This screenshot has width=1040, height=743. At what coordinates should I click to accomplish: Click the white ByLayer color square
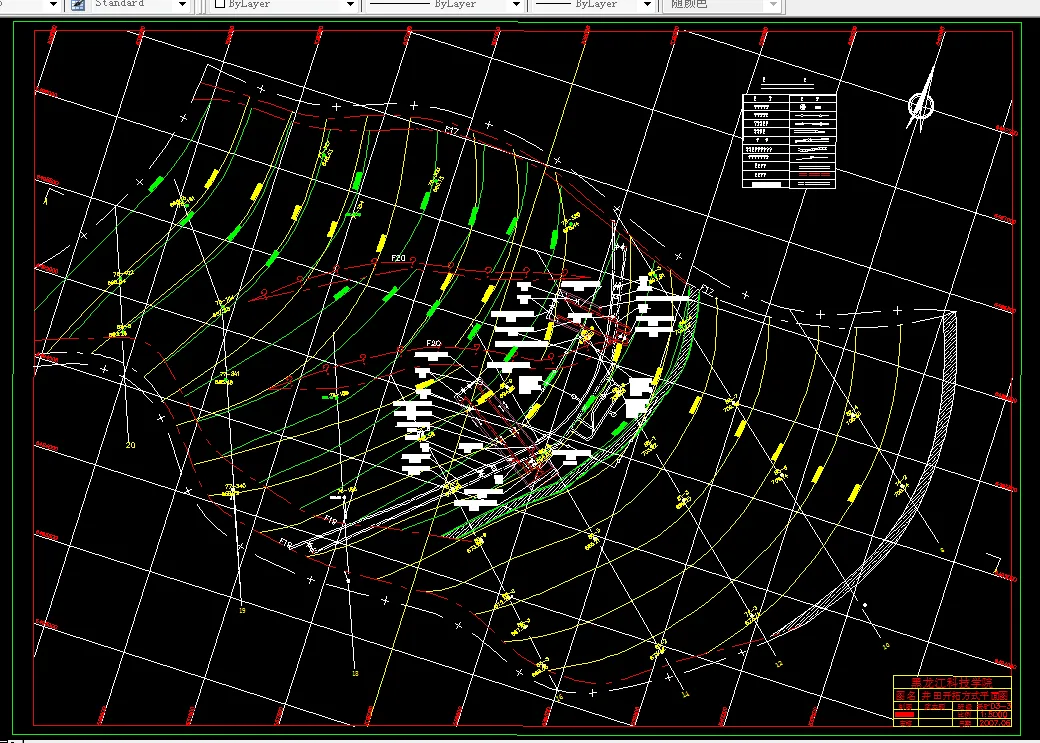pyautogui.click(x=220, y=5)
